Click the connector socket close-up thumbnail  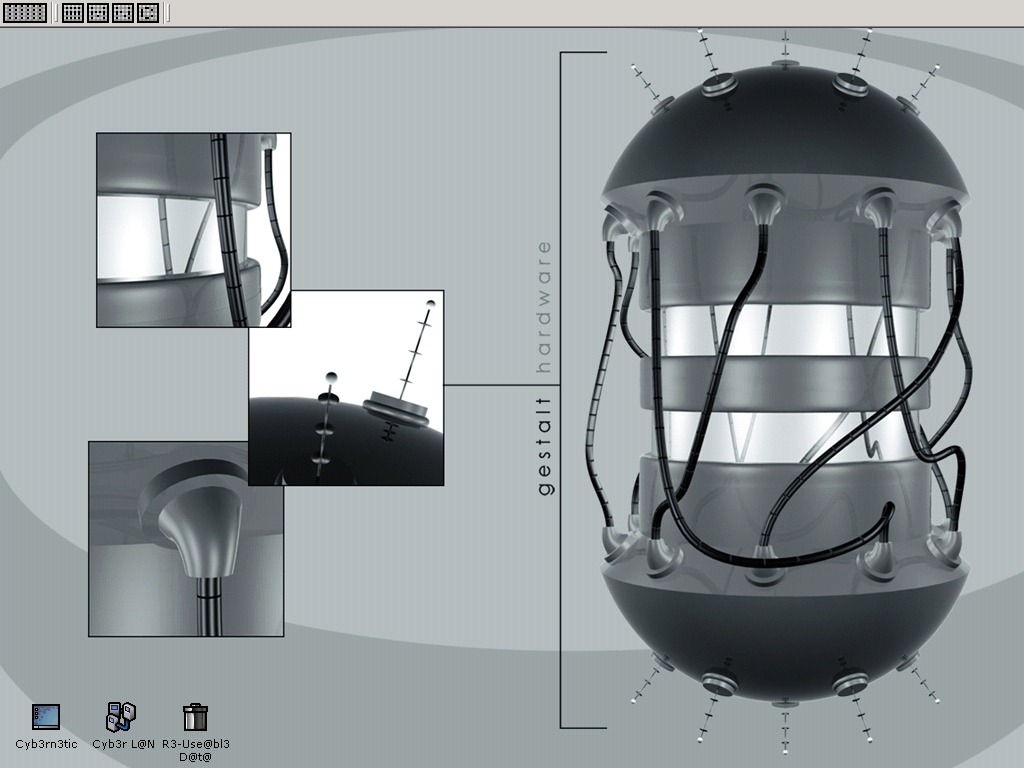(x=186, y=539)
